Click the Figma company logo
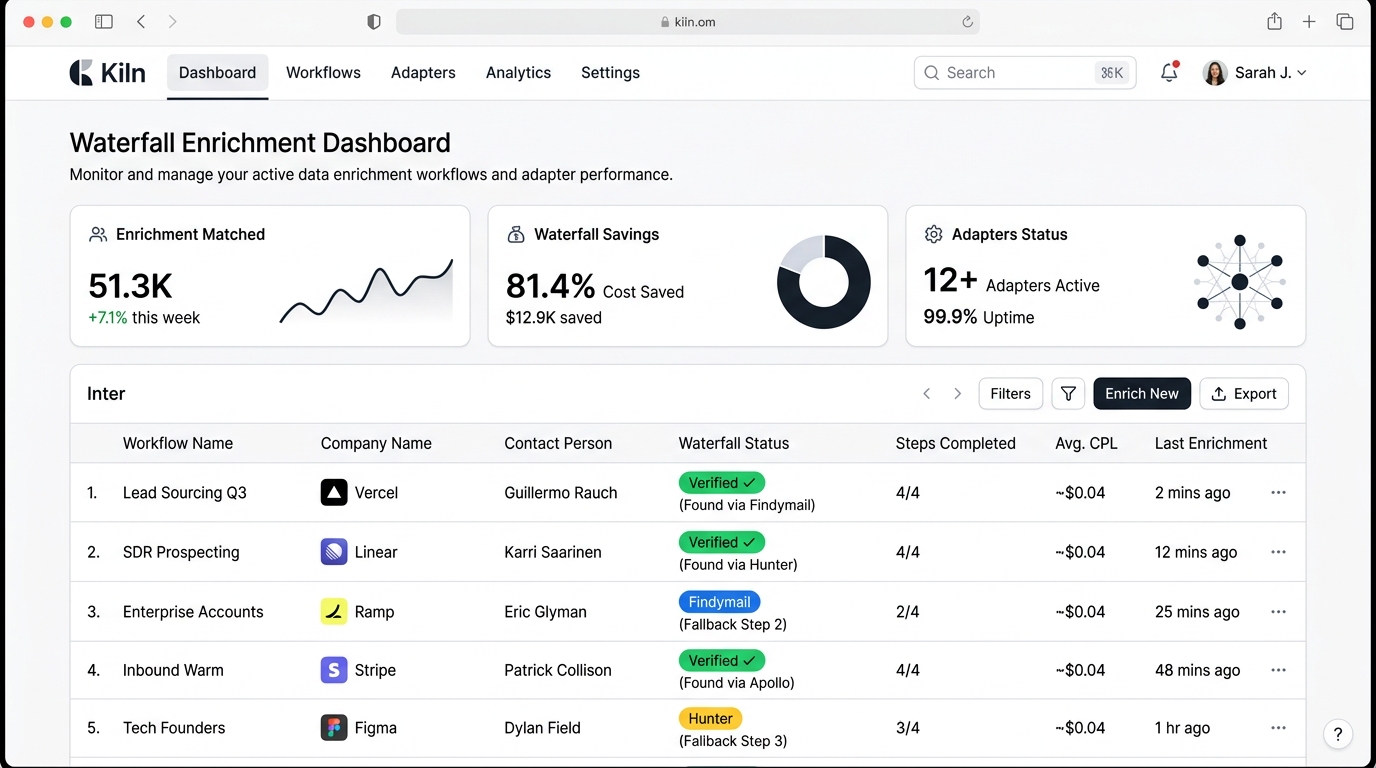Image resolution: width=1376 pixels, height=768 pixels. click(x=334, y=728)
